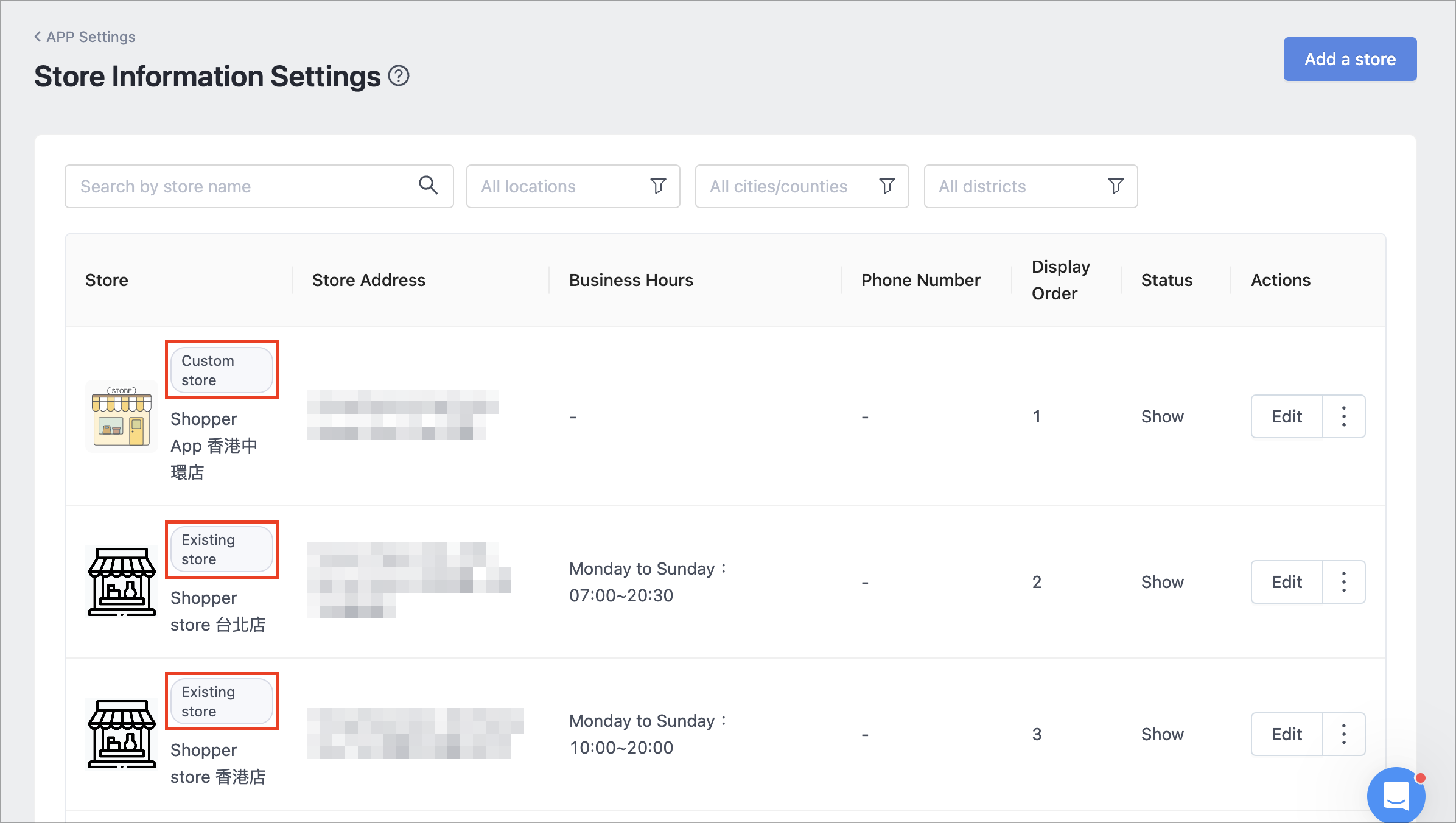This screenshot has height=823, width=1456.
Task: Click the Shopper store 香港店 shop icon
Action: pos(122,734)
